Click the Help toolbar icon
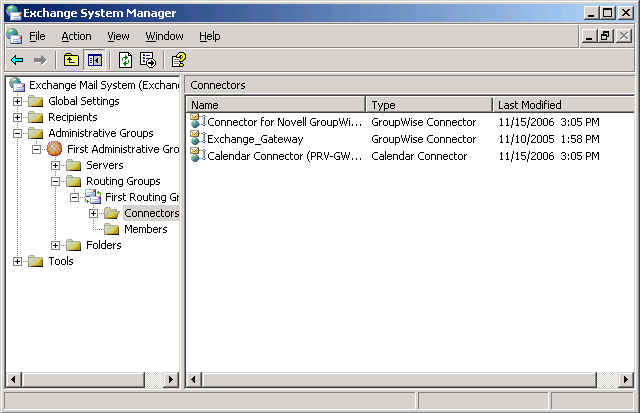Screen dimensions: 640x413 [x=179, y=60]
